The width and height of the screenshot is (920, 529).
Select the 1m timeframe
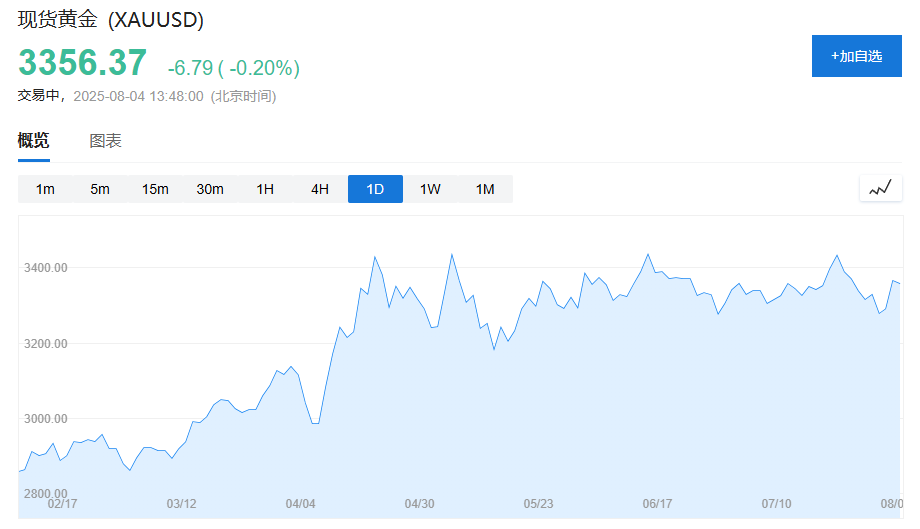coord(45,189)
